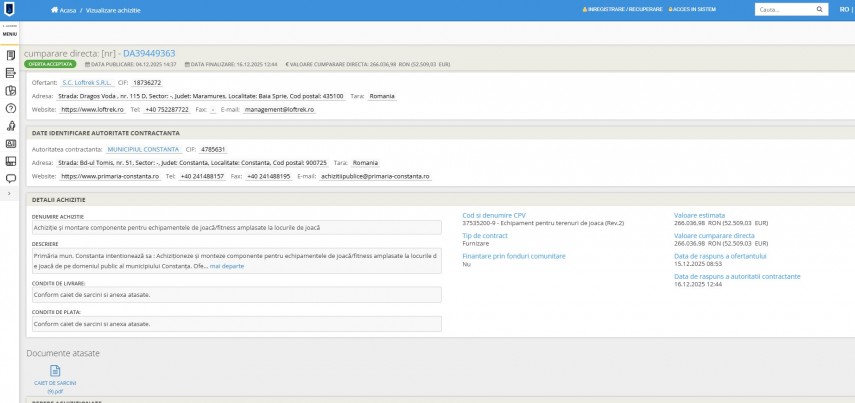855x403 pixels.
Task: Click the monitor panel icon in sidebar
Action: point(10,161)
